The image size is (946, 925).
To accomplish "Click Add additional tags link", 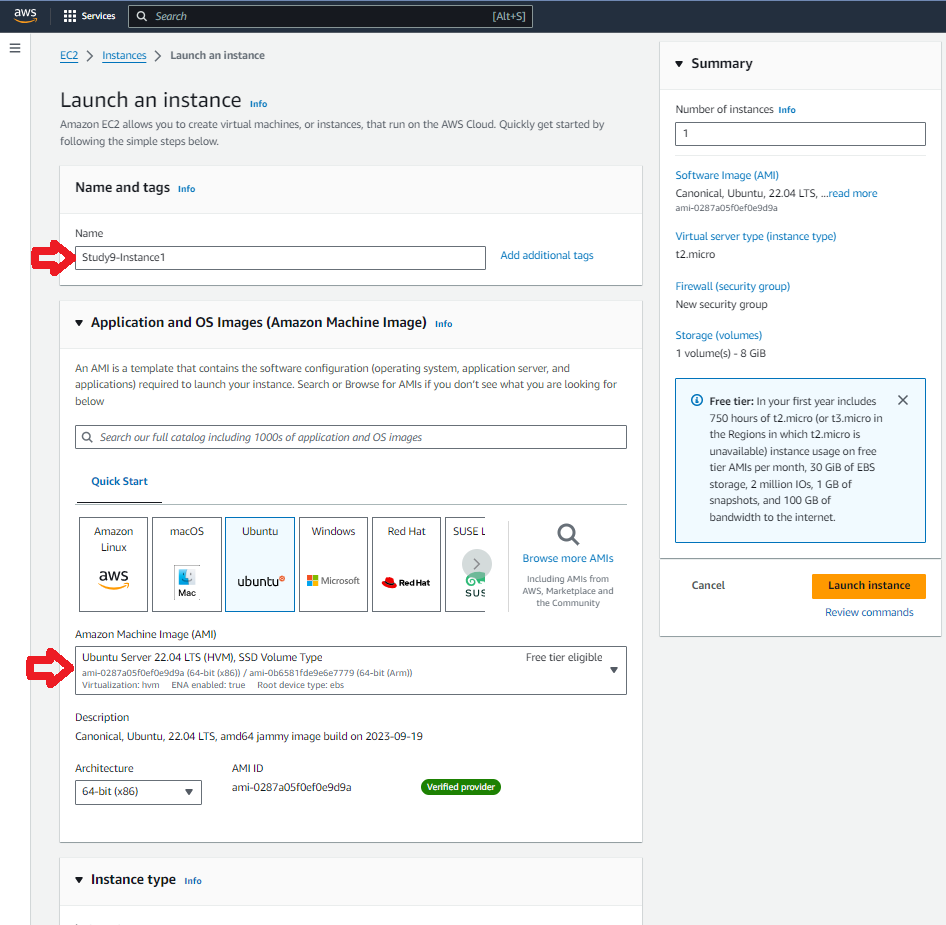I will [x=547, y=255].
